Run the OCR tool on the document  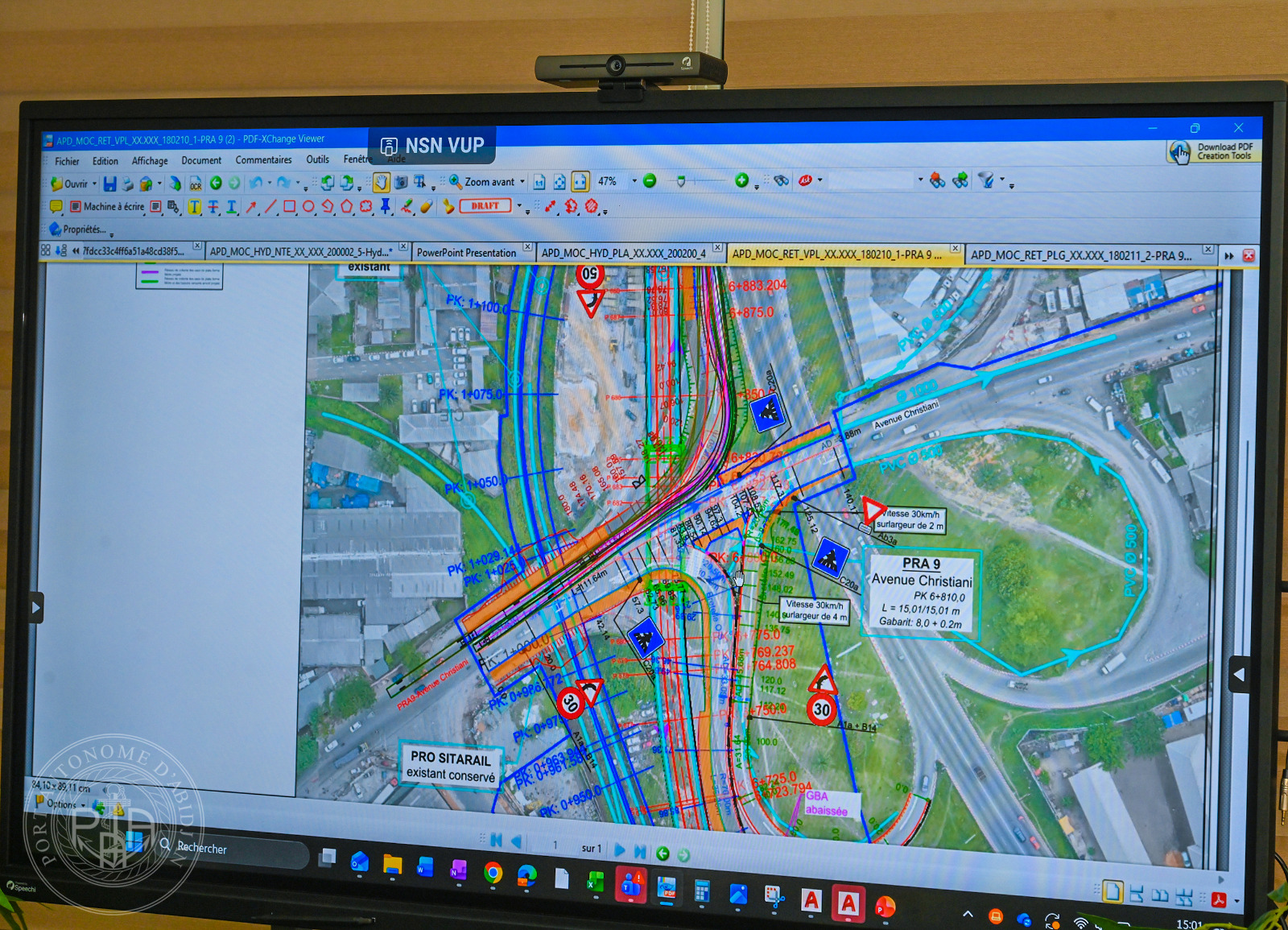(x=196, y=184)
